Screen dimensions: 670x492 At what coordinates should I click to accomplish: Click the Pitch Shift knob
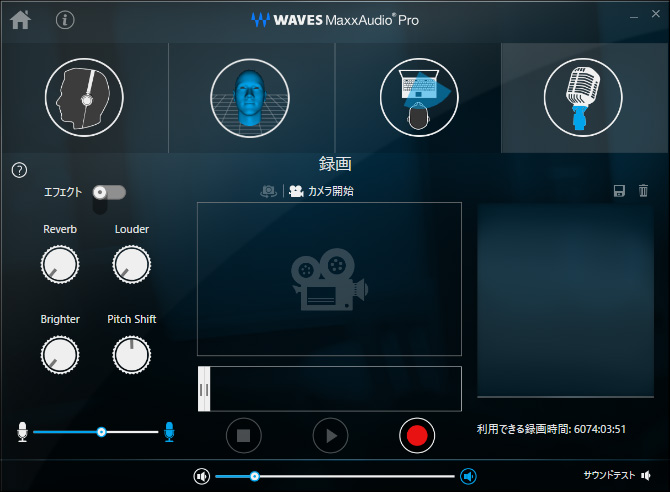[x=132, y=354]
